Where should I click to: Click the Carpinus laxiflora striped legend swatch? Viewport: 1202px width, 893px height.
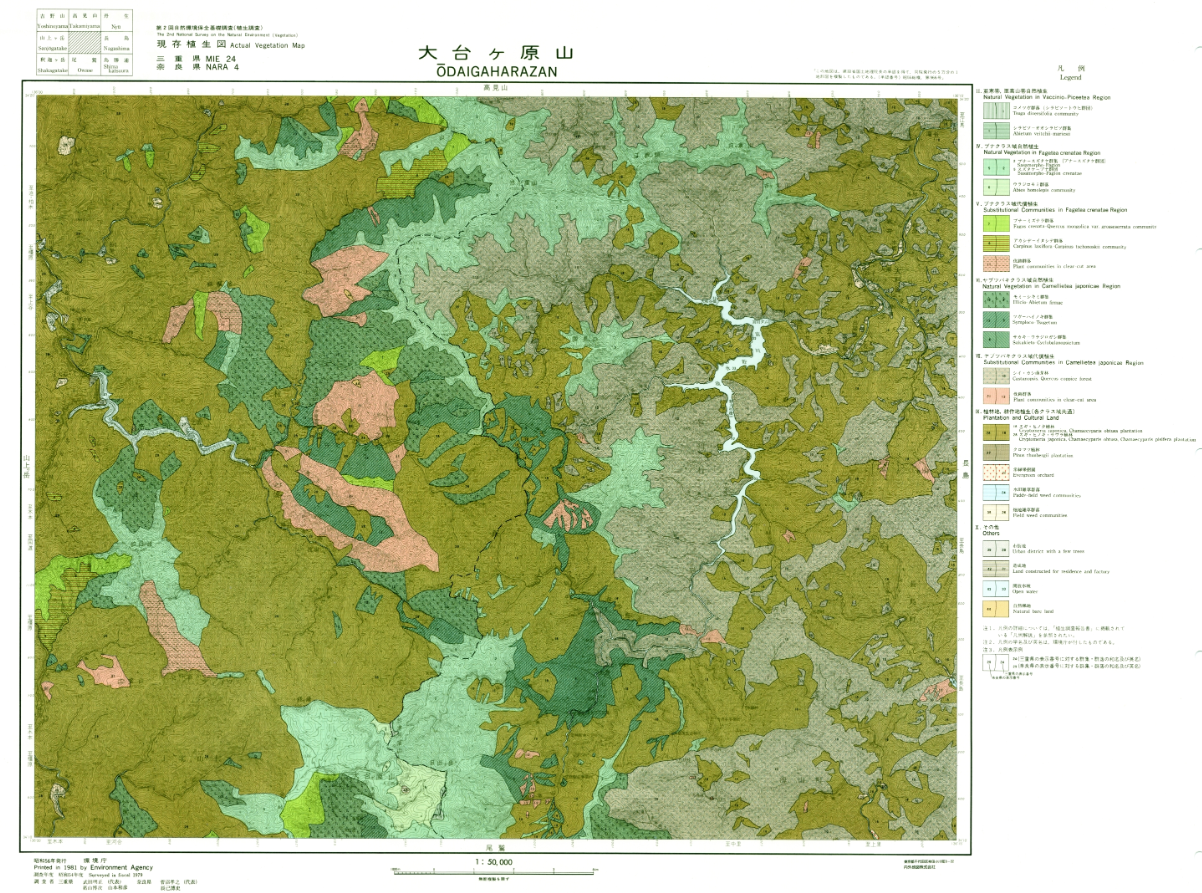click(x=994, y=244)
